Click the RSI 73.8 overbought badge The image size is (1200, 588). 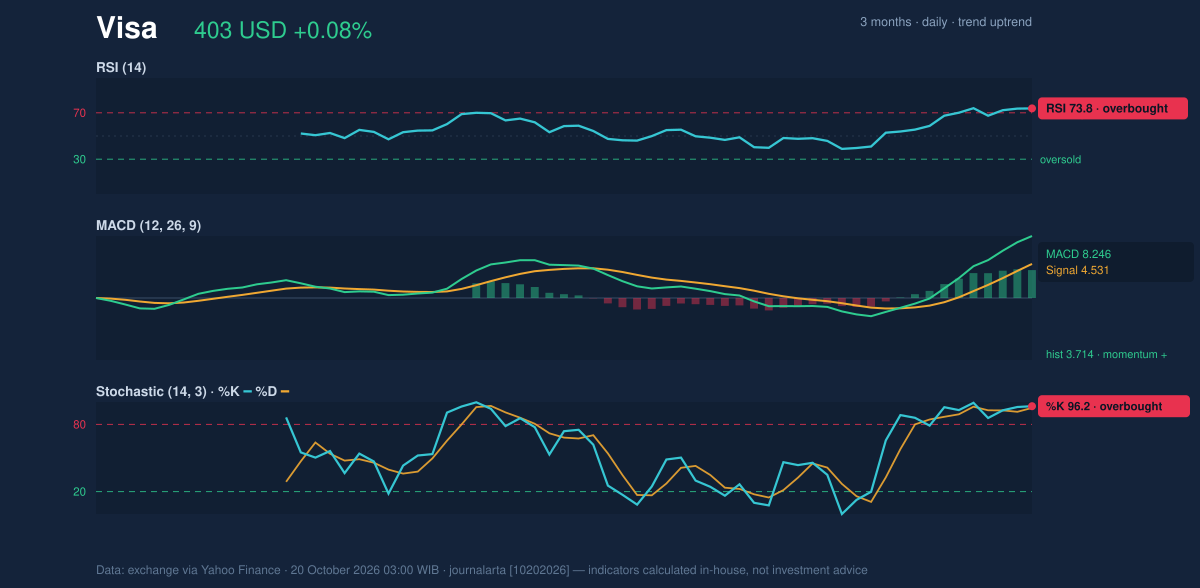click(1112, 108)
